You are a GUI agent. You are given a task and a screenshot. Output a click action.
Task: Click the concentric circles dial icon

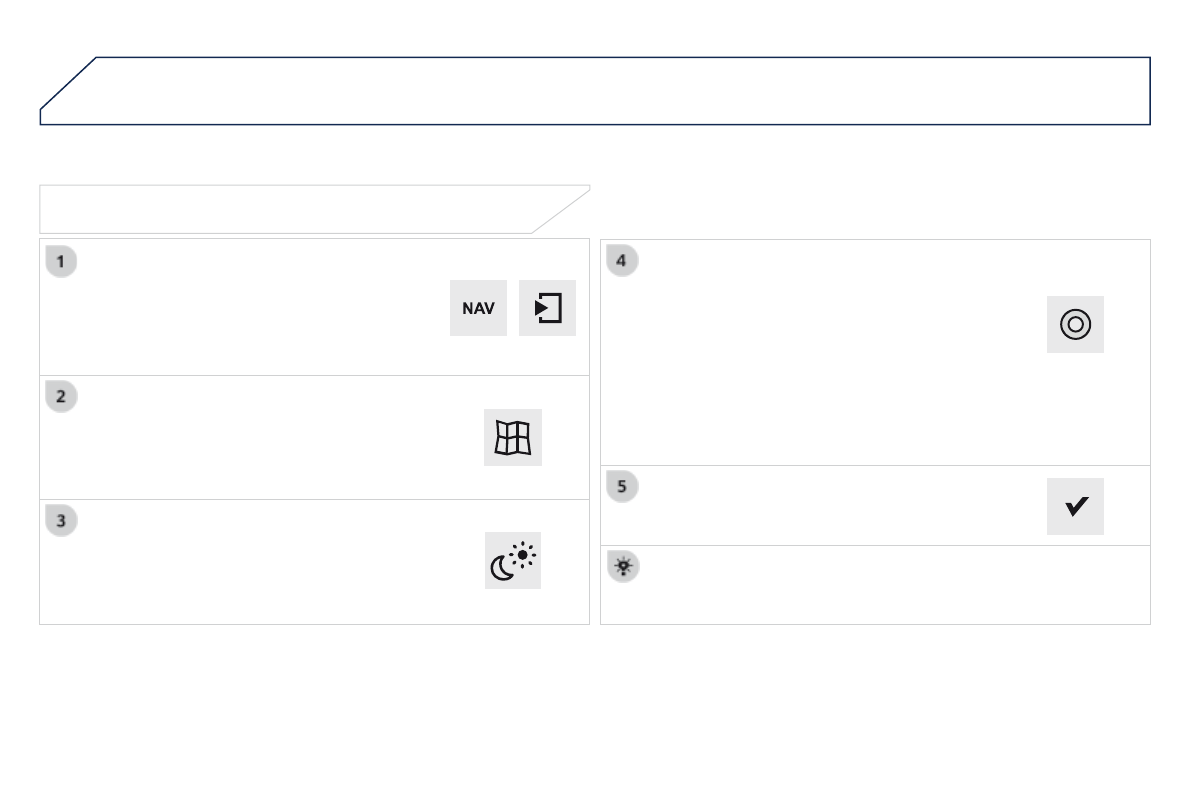coord(1075,324)
